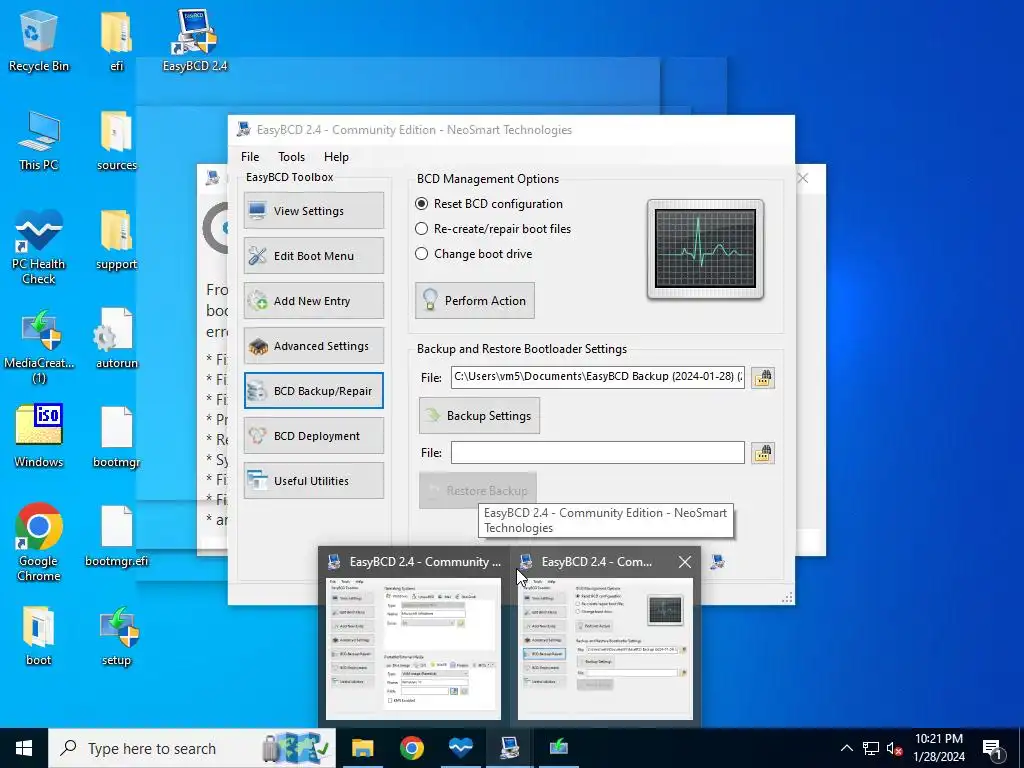
Task: Open the Help menu in EasyBCD
Action: click(x=336, y=157)
